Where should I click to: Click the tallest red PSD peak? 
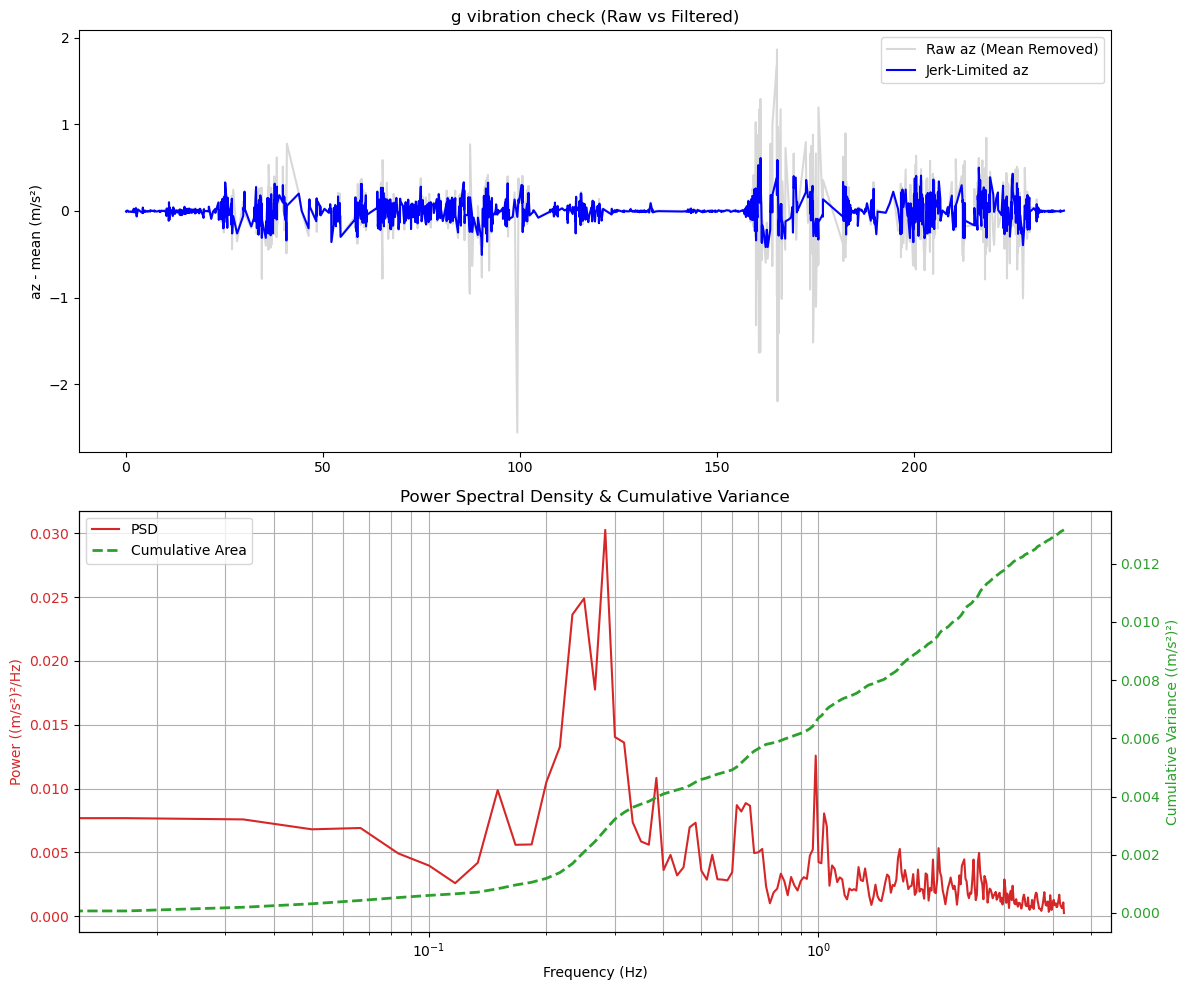pos(605,531)
